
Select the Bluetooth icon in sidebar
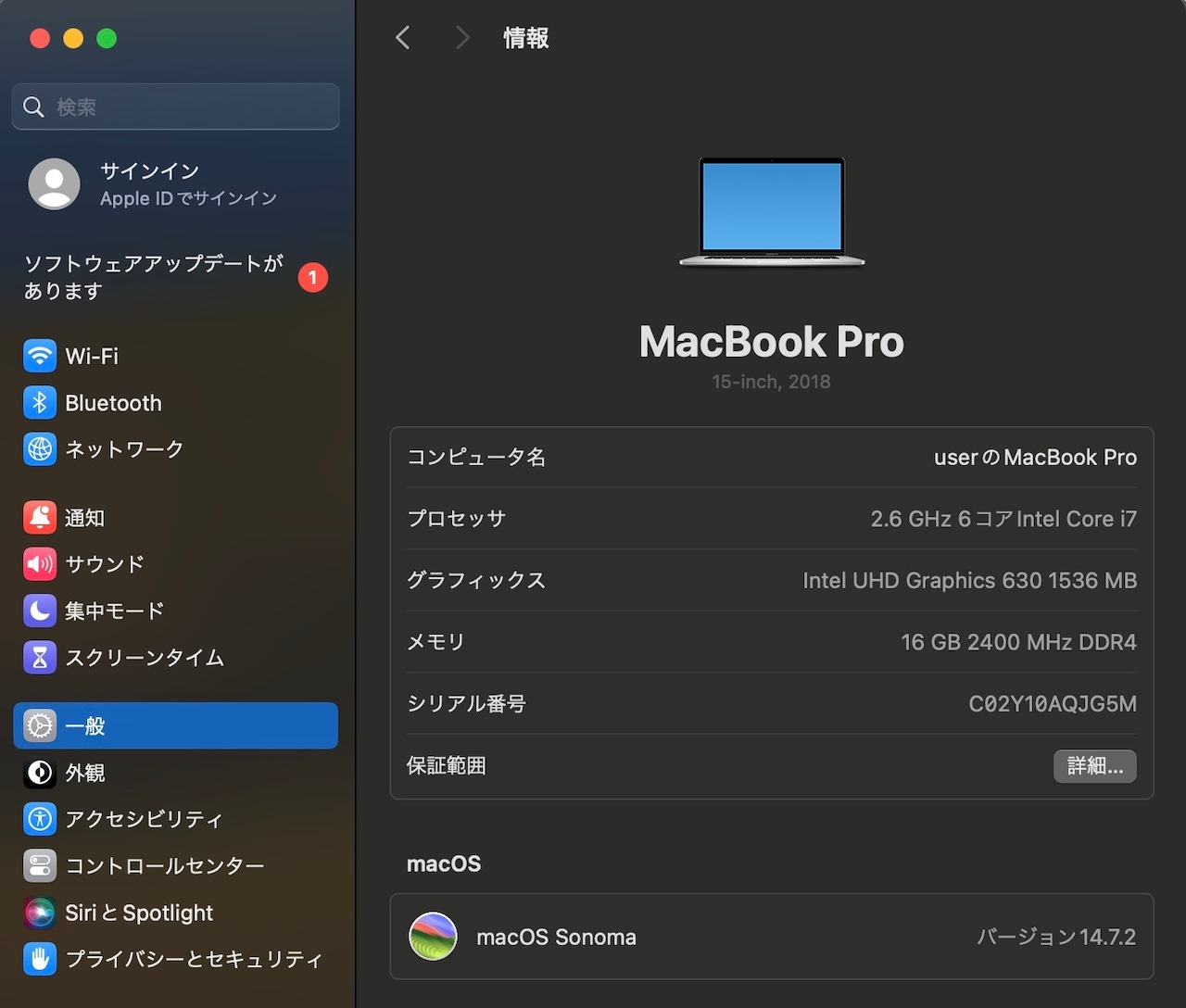[x=40, y=402]
